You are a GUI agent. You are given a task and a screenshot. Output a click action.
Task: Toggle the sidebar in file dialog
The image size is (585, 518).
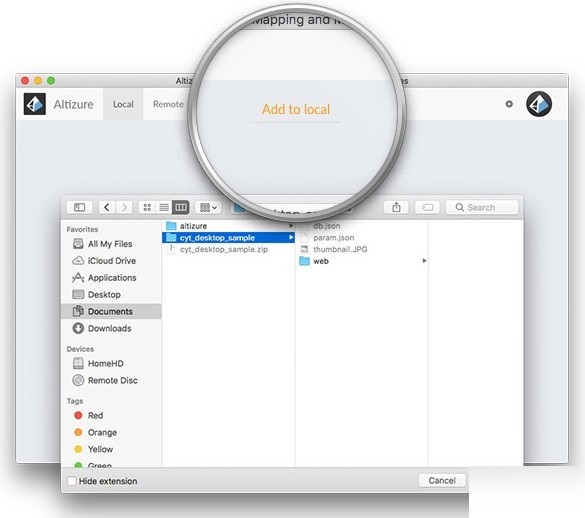tap(79, 207)
